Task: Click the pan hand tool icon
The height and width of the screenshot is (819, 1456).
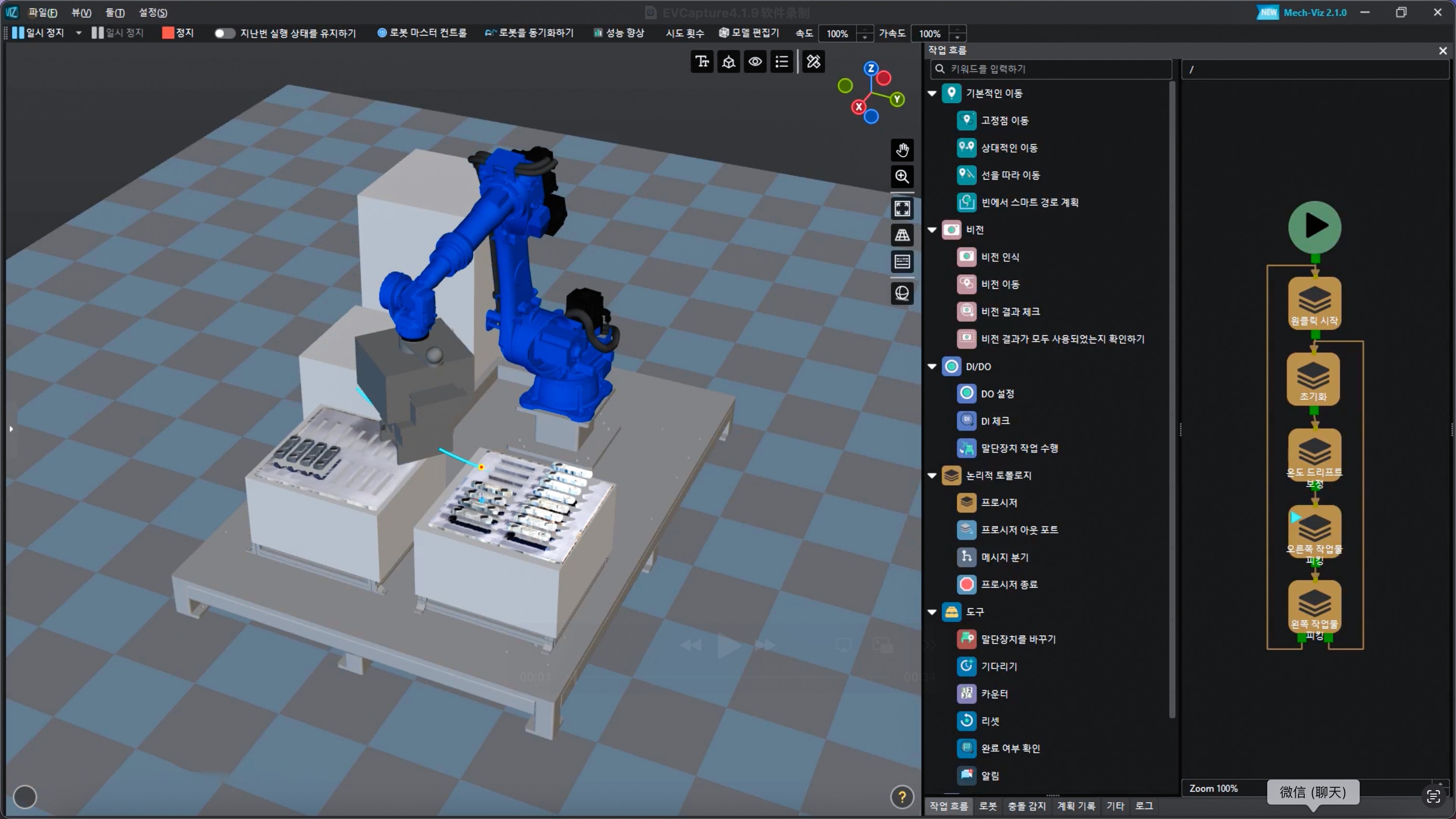Action: [902, 150]
